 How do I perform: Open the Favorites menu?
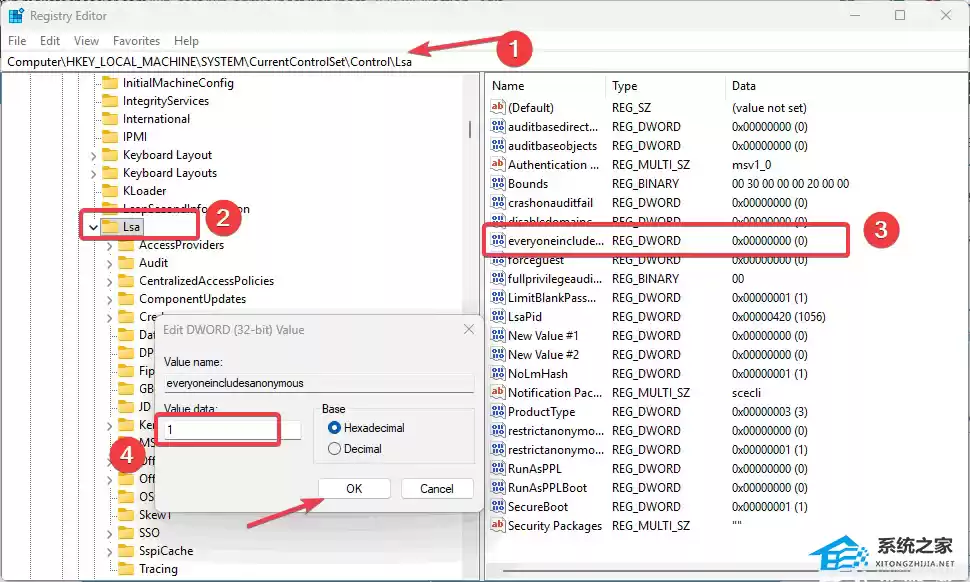tap(136, 41)
